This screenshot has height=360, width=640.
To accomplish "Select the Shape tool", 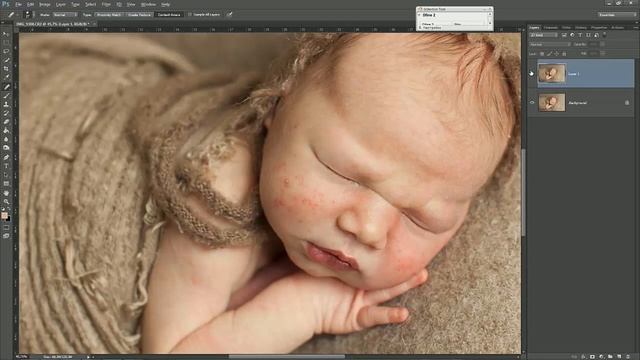I will tap(6, 184).
